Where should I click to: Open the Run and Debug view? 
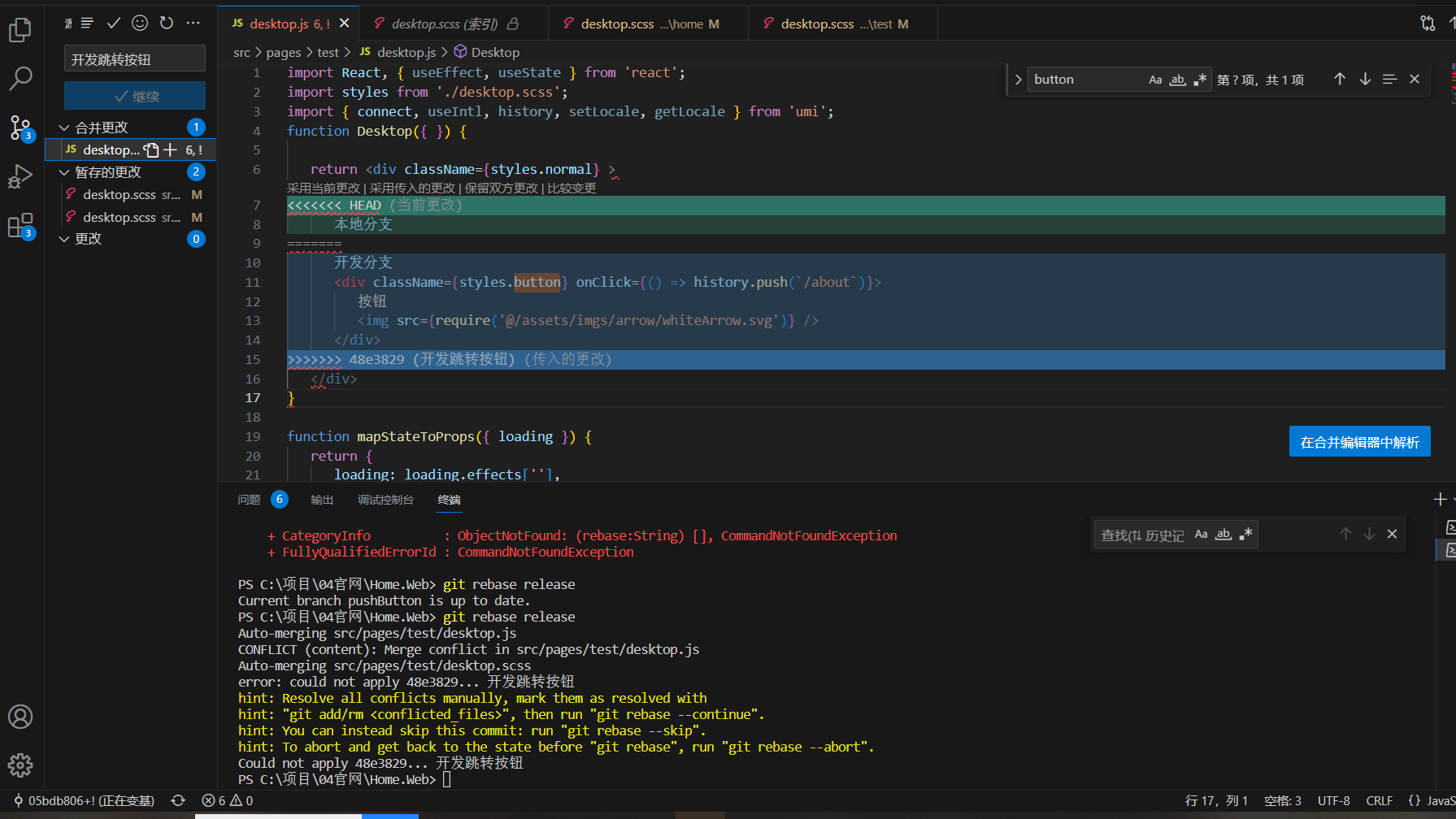[20, 176]
